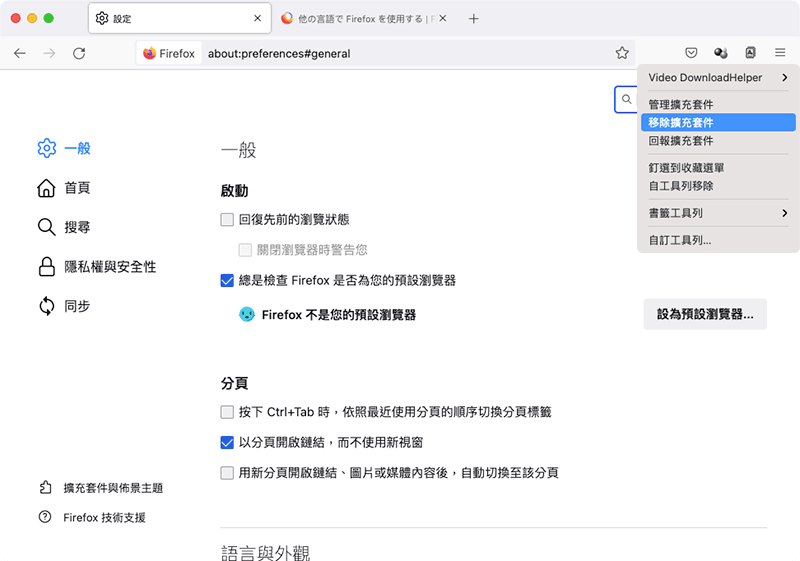Toggle 關閉瀏覽器時警告您 checkbox
This screenshot has height=561, width=800.
click(245, 250)
